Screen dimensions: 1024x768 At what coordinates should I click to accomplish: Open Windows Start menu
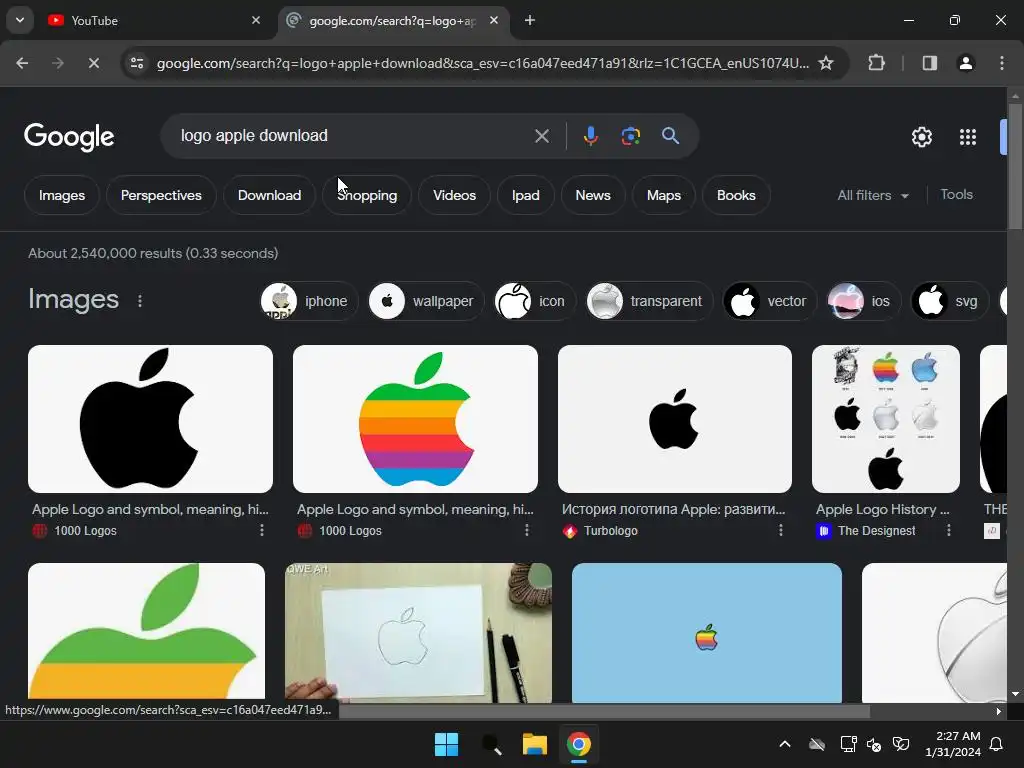[x=447, y=744]
